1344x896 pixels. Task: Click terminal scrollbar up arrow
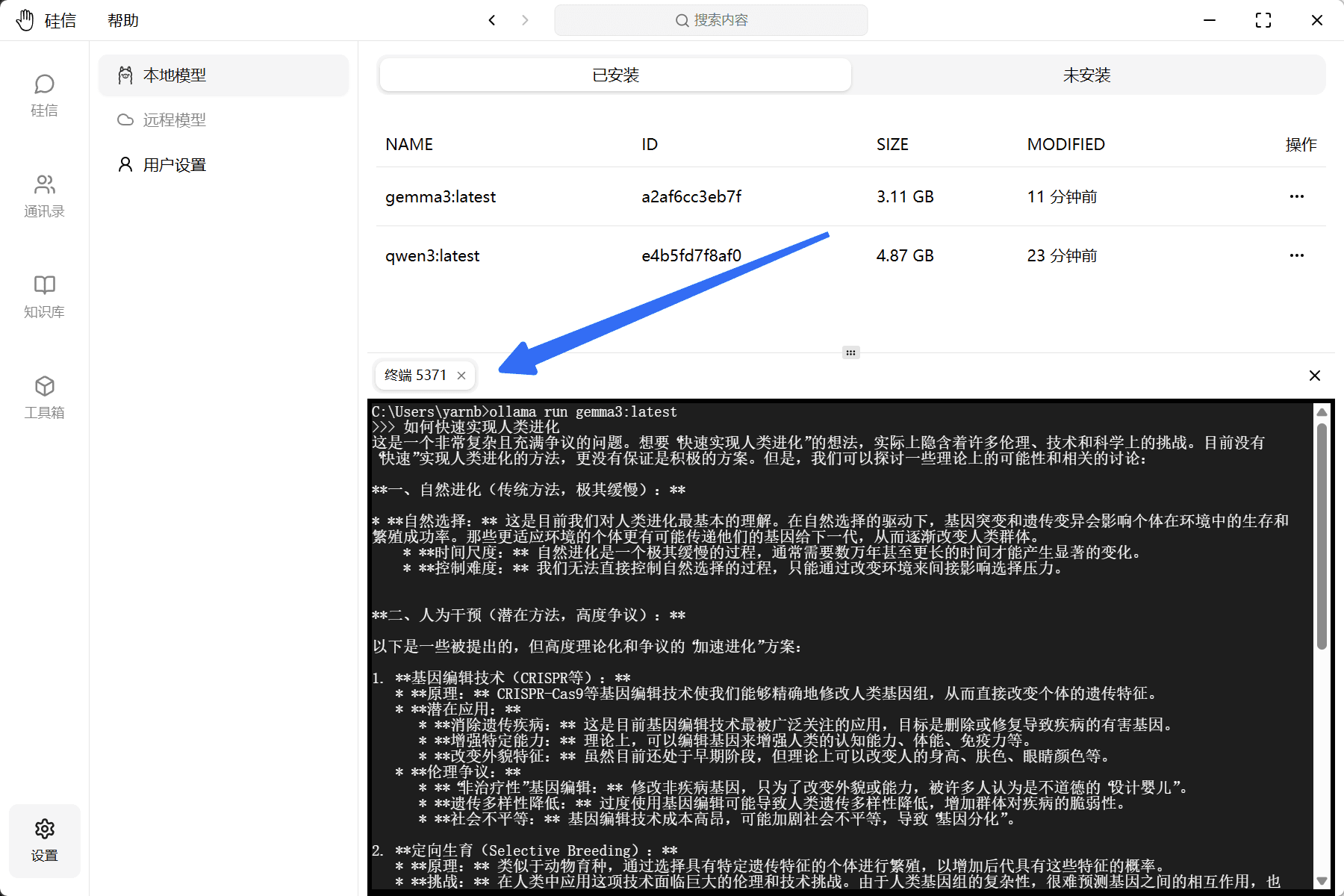1322,412
